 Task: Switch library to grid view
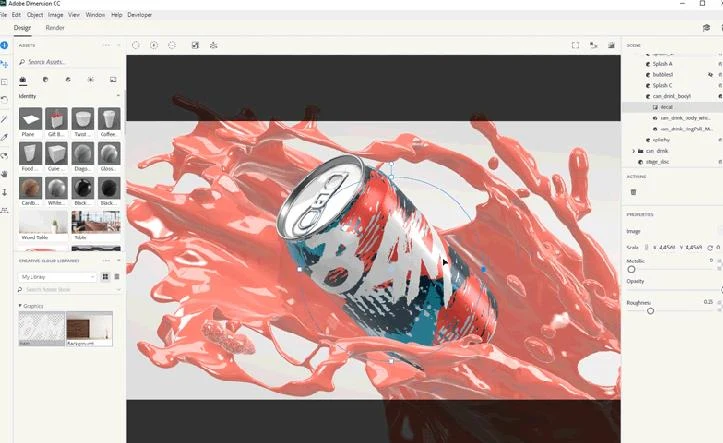(x=105, y=277)
